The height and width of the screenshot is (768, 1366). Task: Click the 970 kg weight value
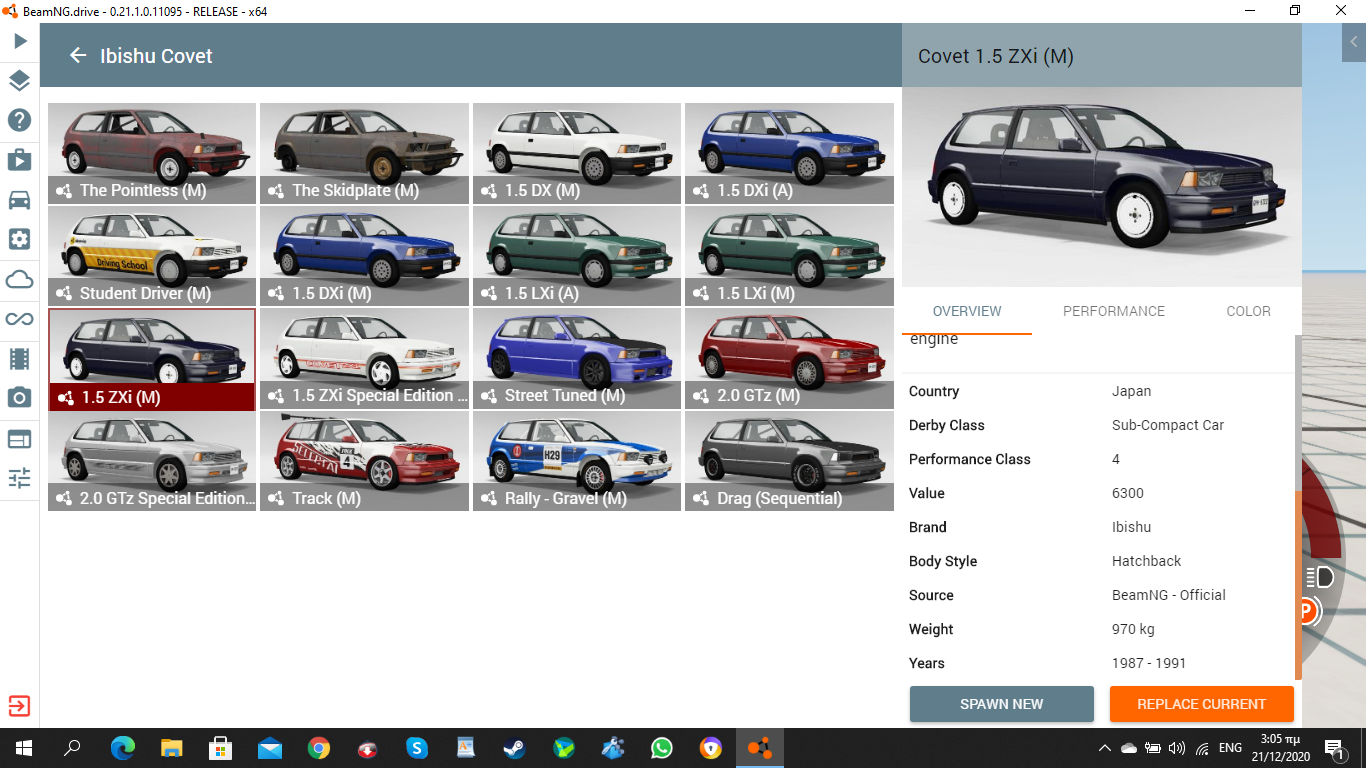1133,629
